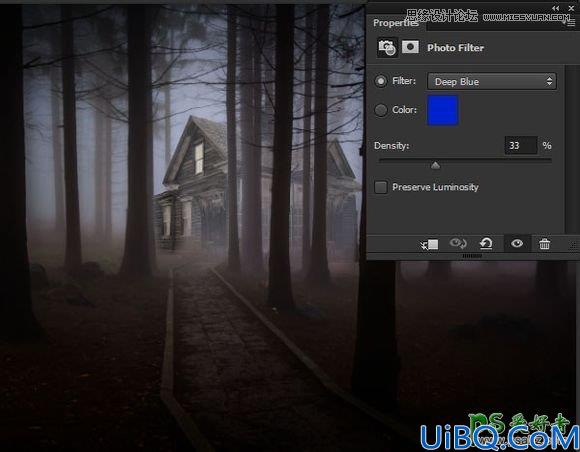Select the Filter radio button
Screen dimensions: 580x452
click(381, 81)
